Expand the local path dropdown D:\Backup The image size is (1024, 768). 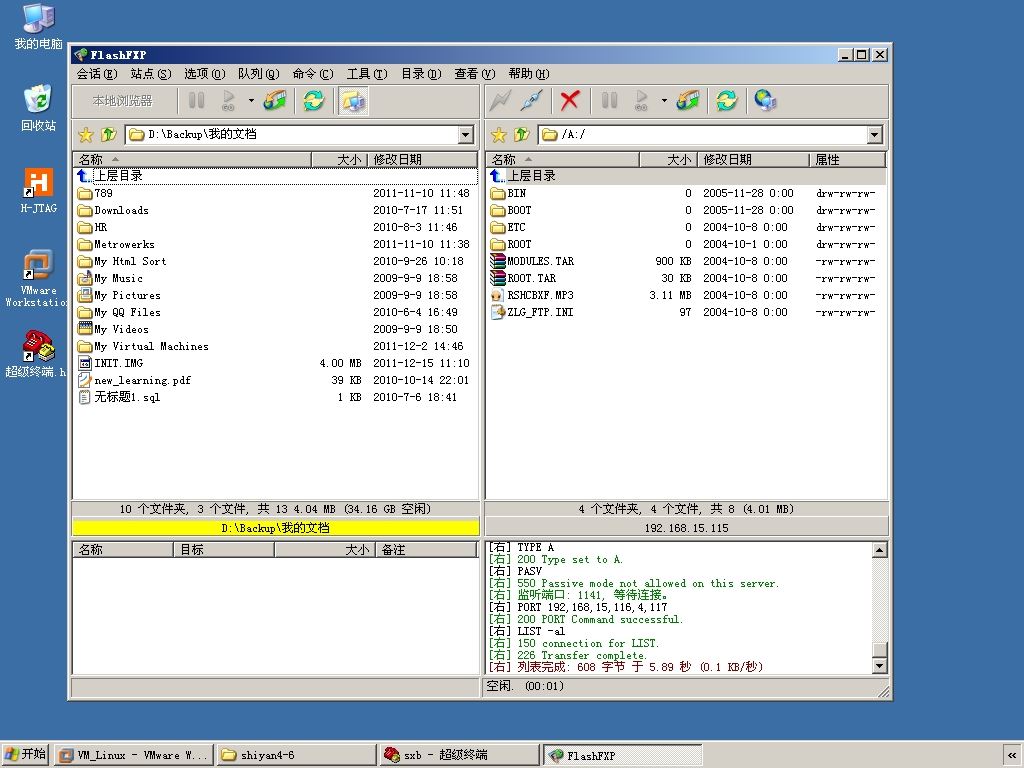(465, 135)
